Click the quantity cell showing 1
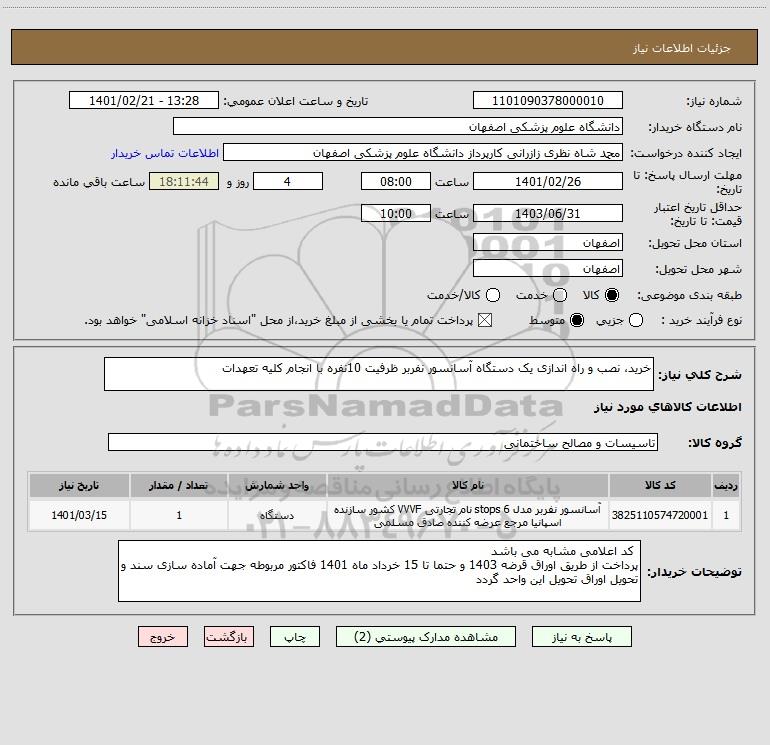The image size is (770, 745). pos(179,515)
